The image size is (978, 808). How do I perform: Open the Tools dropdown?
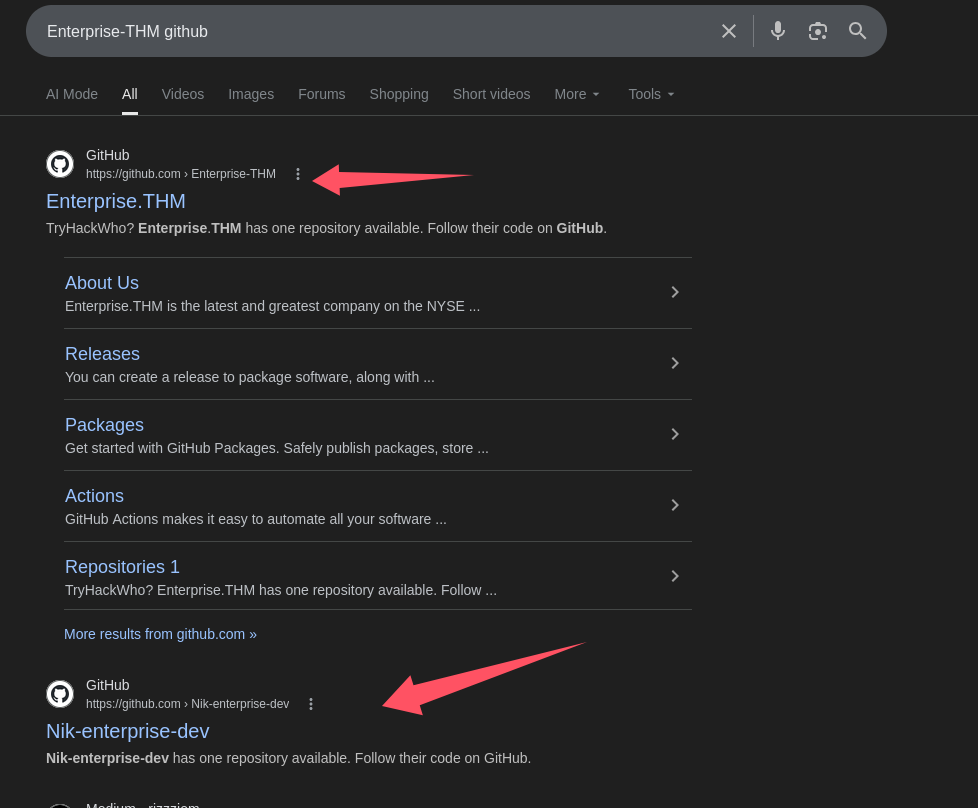[652, 94]
